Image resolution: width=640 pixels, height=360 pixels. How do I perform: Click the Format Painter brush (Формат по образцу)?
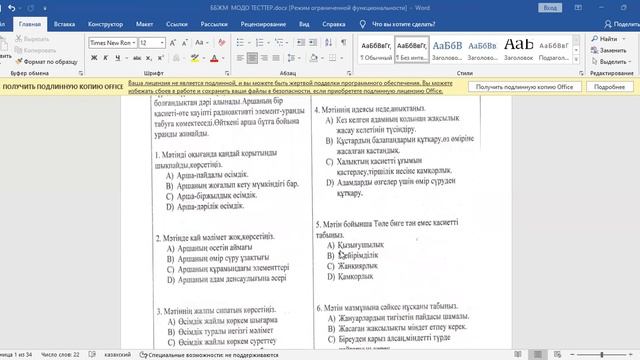click(x=46, y=62)
